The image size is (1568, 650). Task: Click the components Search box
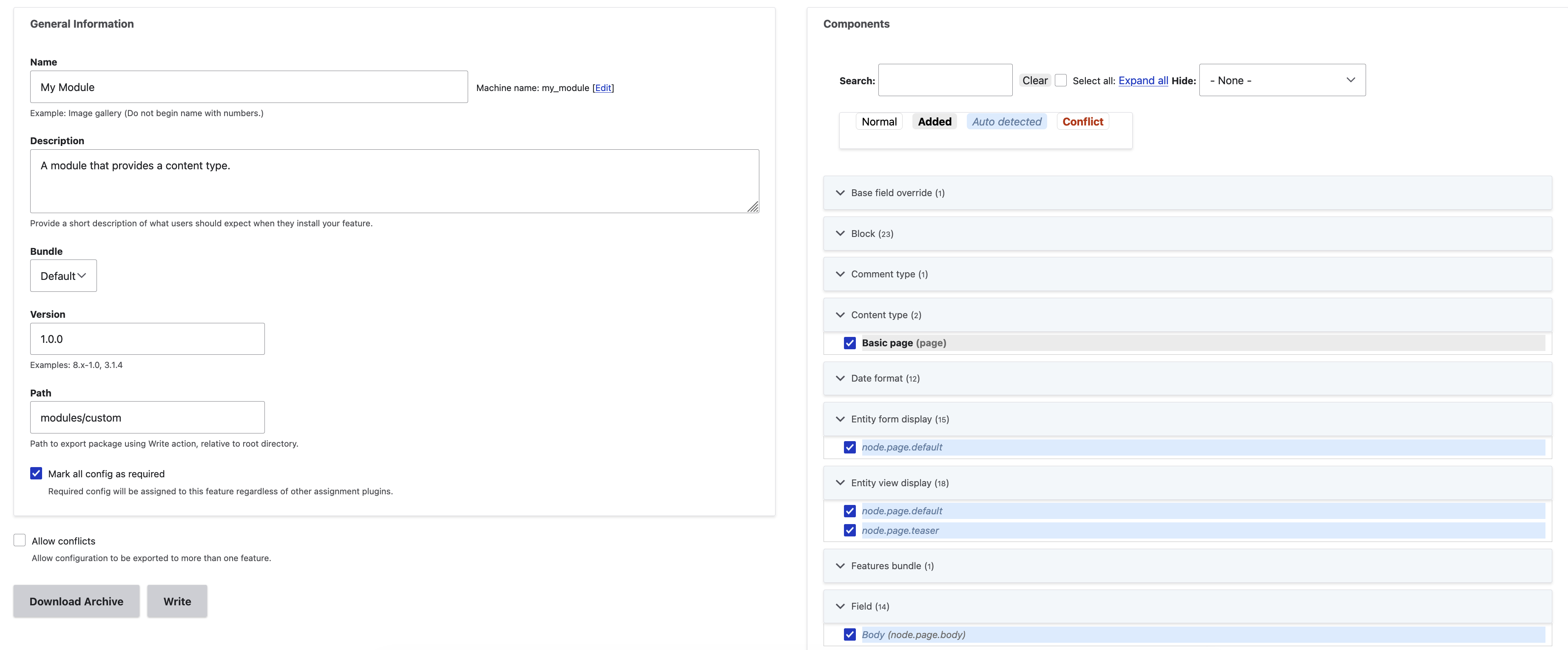point(945,80)
